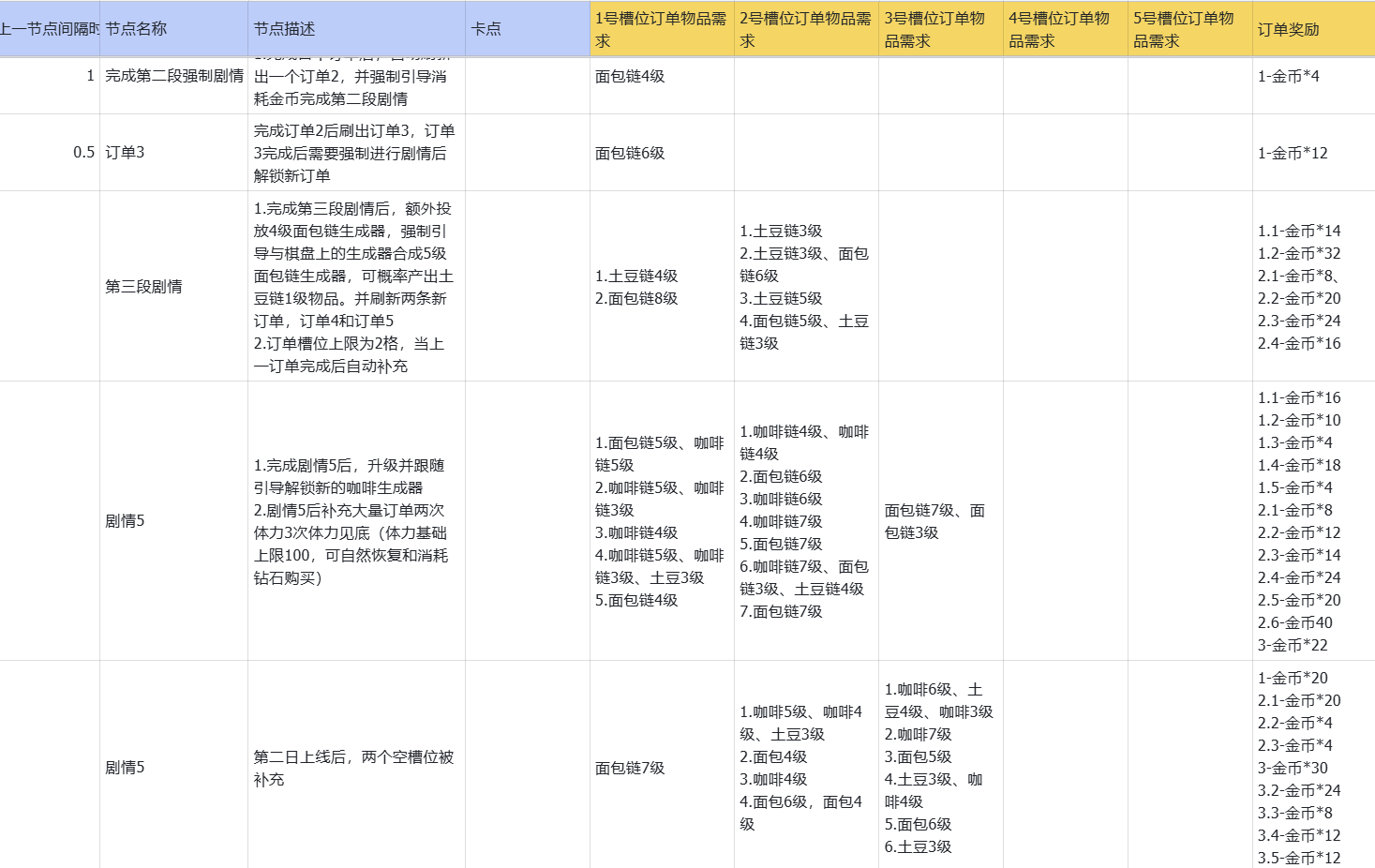Click the 剧情5 cell beside 1.完成剧情5后 description
1375x868 pixels.
[x=173, y=520]
